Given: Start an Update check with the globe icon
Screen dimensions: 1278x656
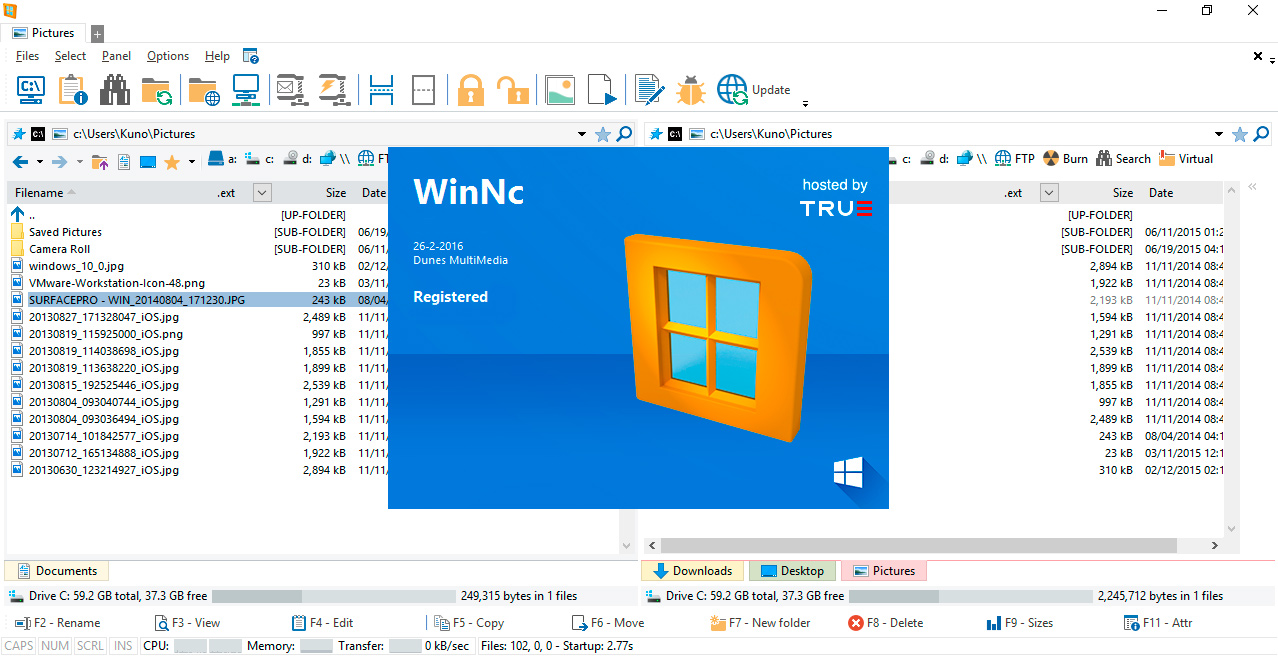Looking at the screenshot, I should [x=733, y=89].
